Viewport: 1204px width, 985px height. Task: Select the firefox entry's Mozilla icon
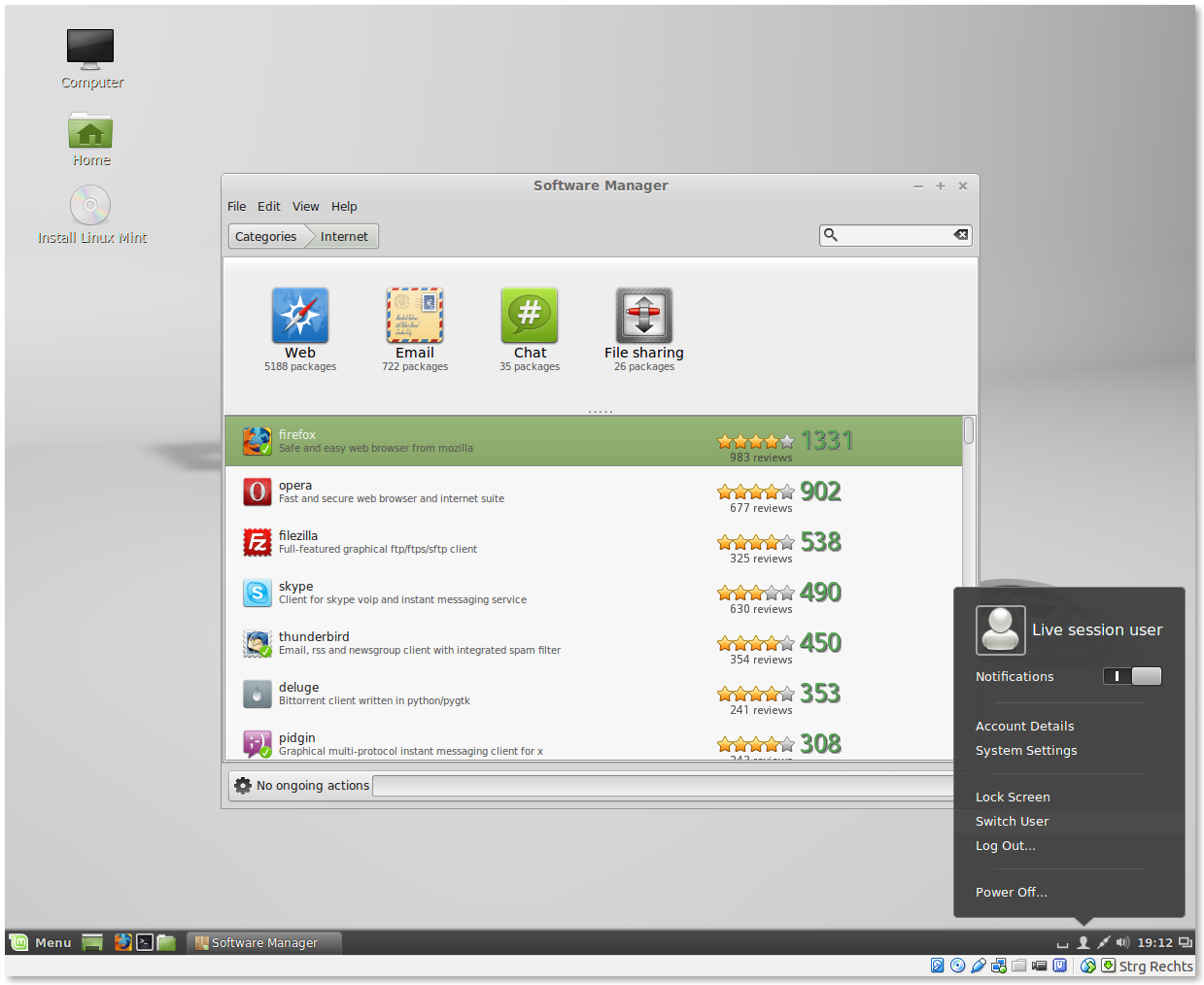pos(257,440)
